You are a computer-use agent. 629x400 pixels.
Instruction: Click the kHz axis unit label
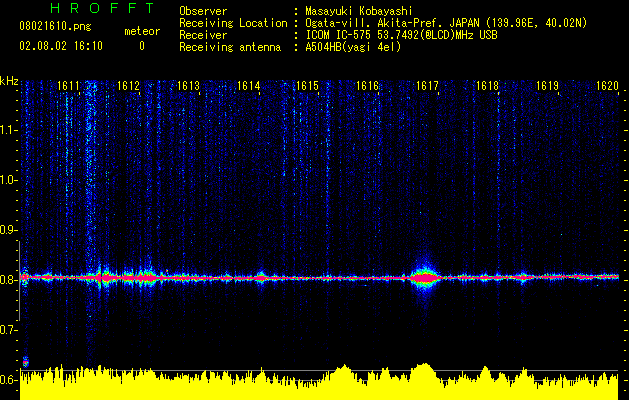coord(9,81)
